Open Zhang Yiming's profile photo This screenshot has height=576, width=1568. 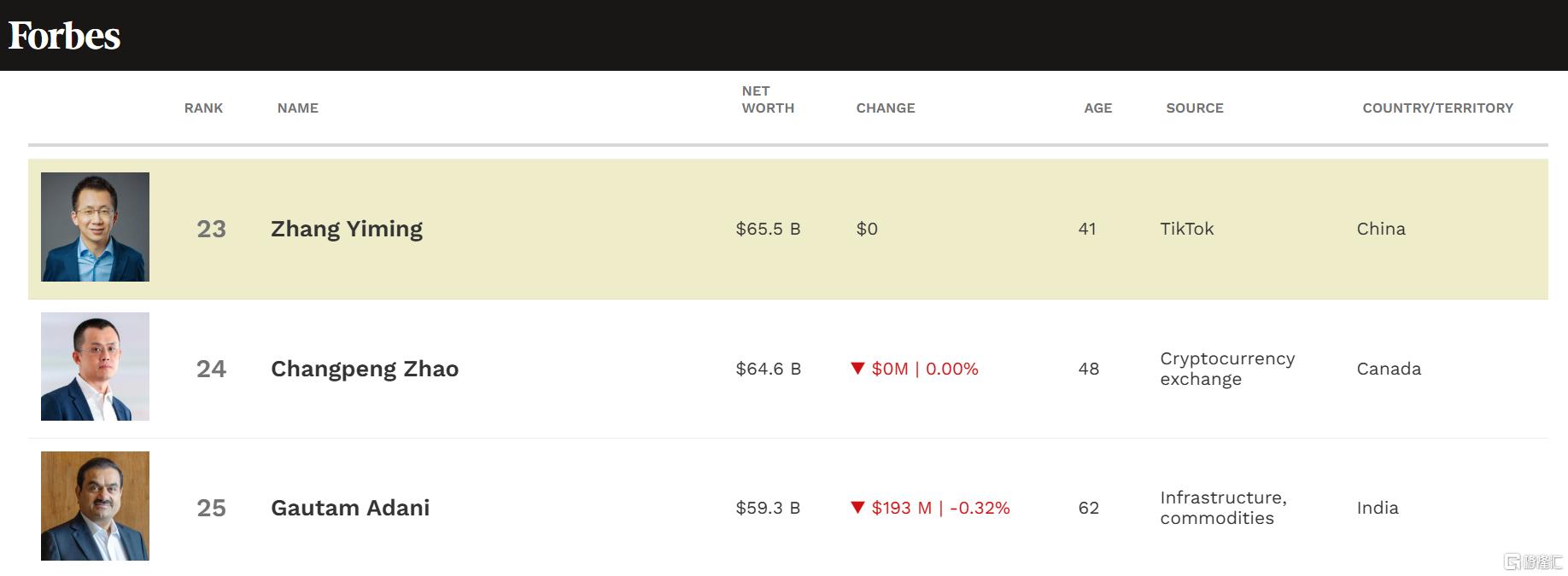[x=95, y=227]
